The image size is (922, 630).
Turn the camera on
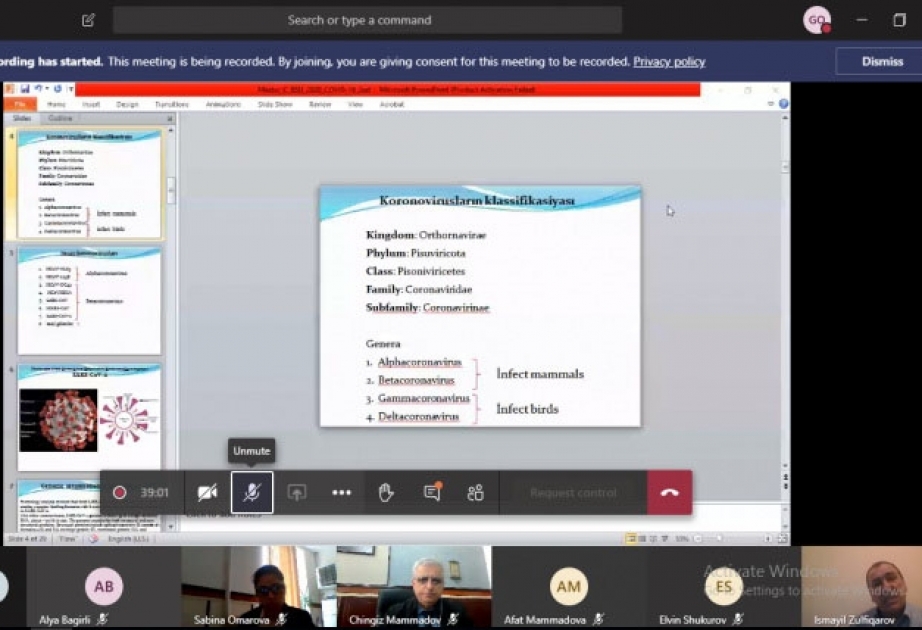click(x=207, y=492)
